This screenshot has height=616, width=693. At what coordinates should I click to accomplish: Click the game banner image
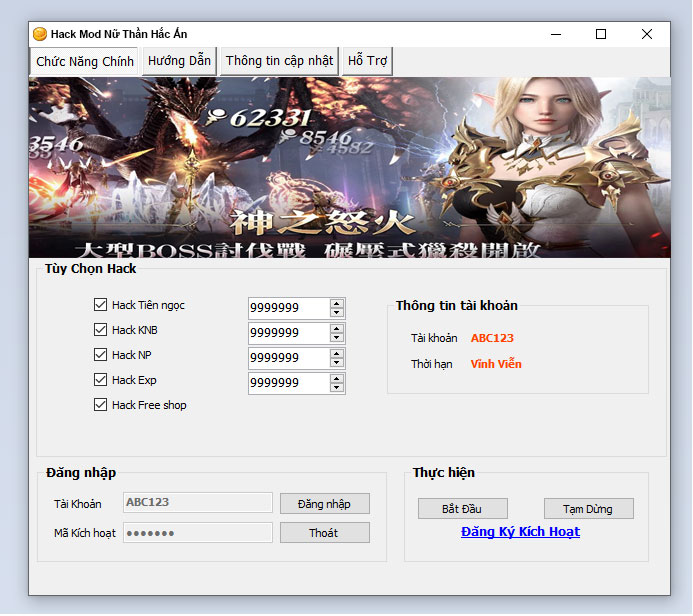[350, 167]
